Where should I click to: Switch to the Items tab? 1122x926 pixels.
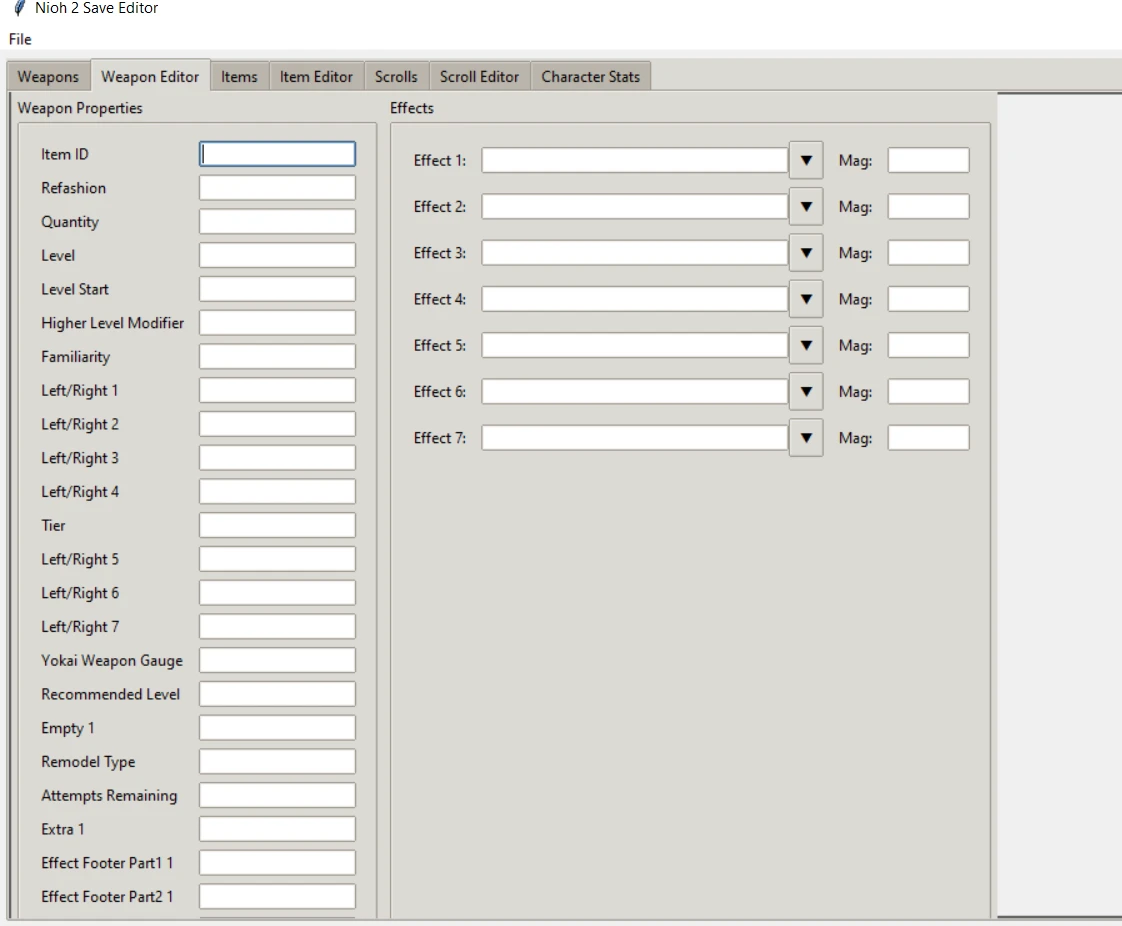coord(239,77)
